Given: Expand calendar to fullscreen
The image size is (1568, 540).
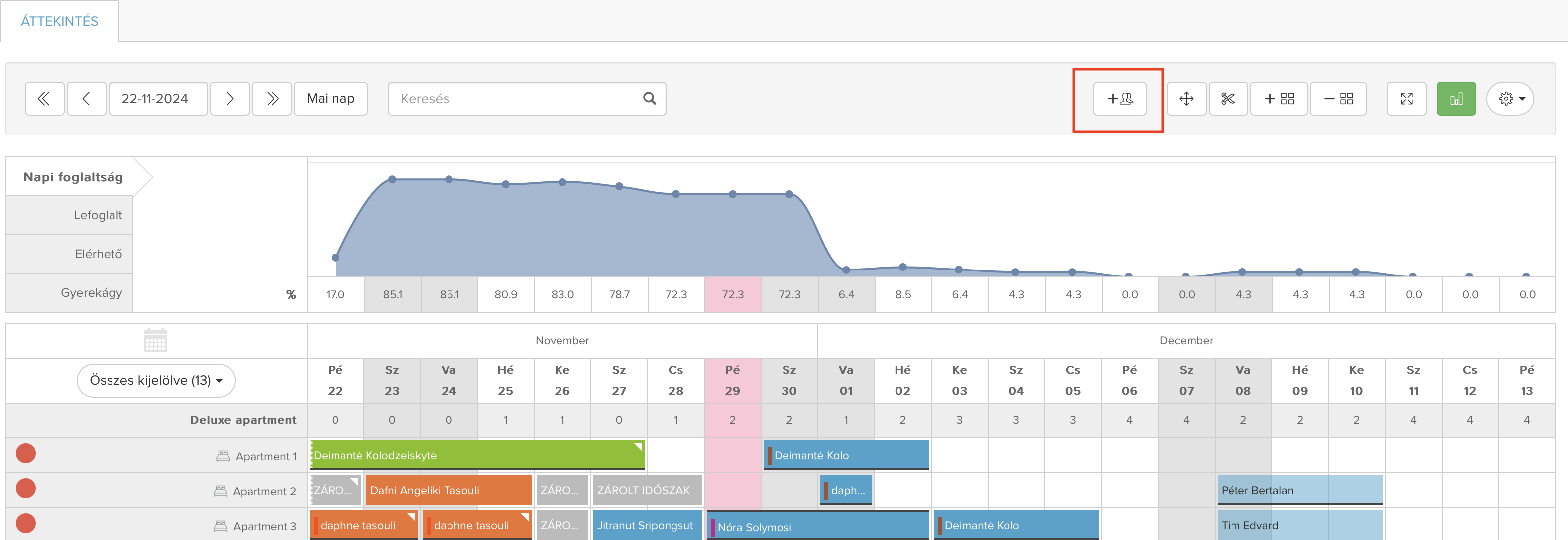Looking at the screenshot, I should pyautogui.click(x=1406, y=99).
